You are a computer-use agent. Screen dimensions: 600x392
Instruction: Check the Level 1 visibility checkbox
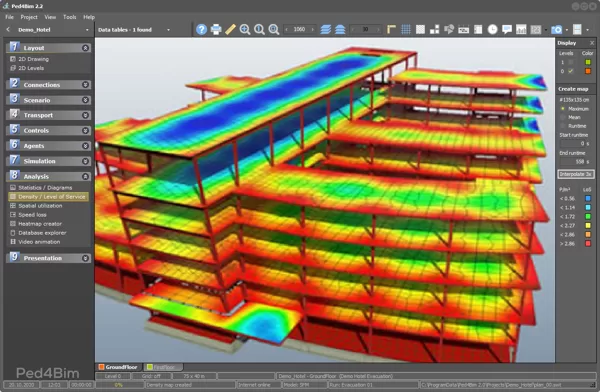(571, 62)
